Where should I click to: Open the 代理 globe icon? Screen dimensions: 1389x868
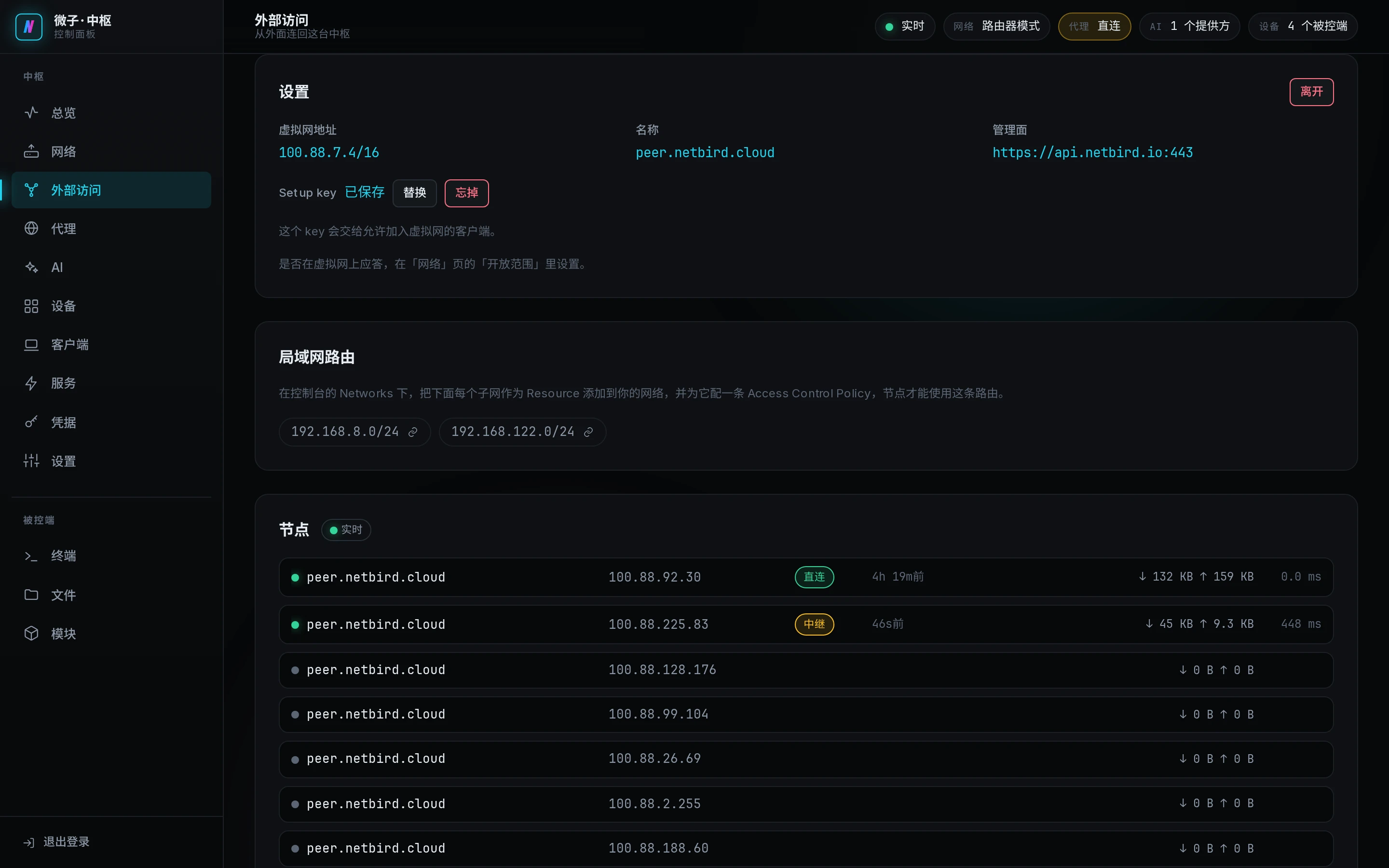point(31,229)
